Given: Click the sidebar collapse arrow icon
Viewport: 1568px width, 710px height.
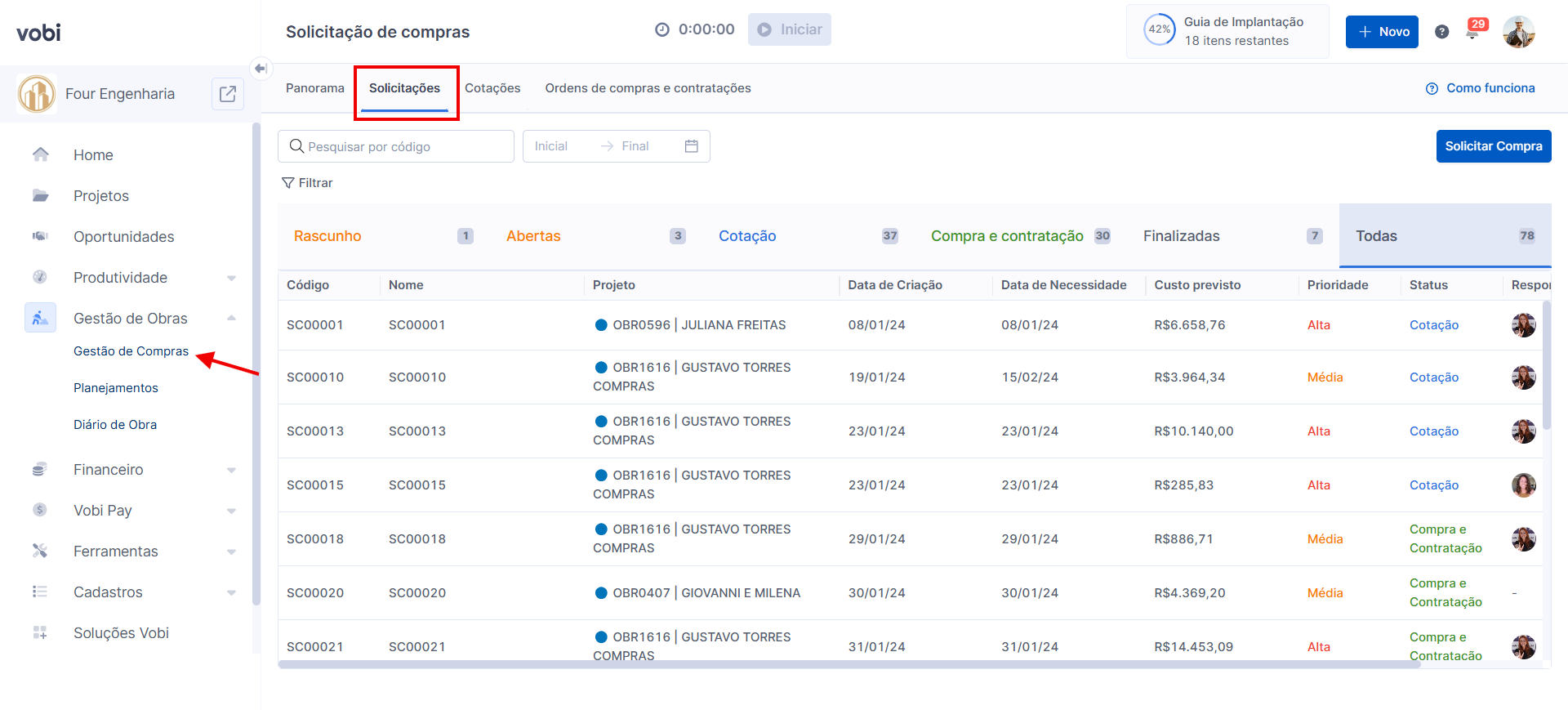Looking at the screenshot, I should point(261,69).
